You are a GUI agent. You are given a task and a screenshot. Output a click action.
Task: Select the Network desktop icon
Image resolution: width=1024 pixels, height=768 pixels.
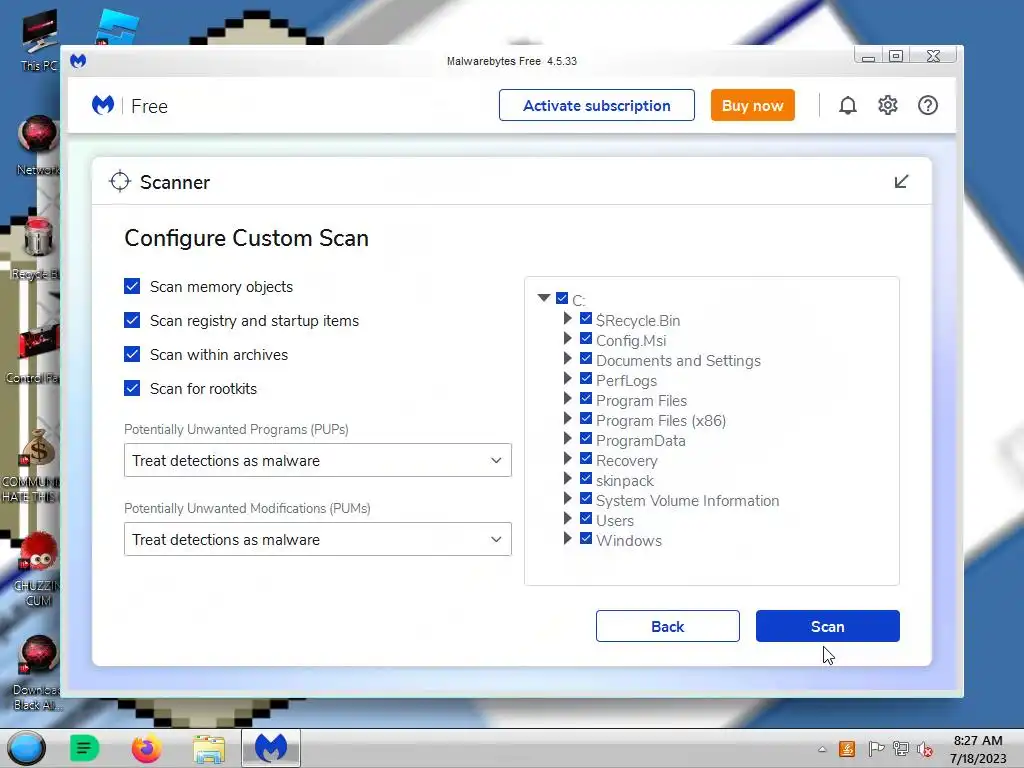pos(38,145)
